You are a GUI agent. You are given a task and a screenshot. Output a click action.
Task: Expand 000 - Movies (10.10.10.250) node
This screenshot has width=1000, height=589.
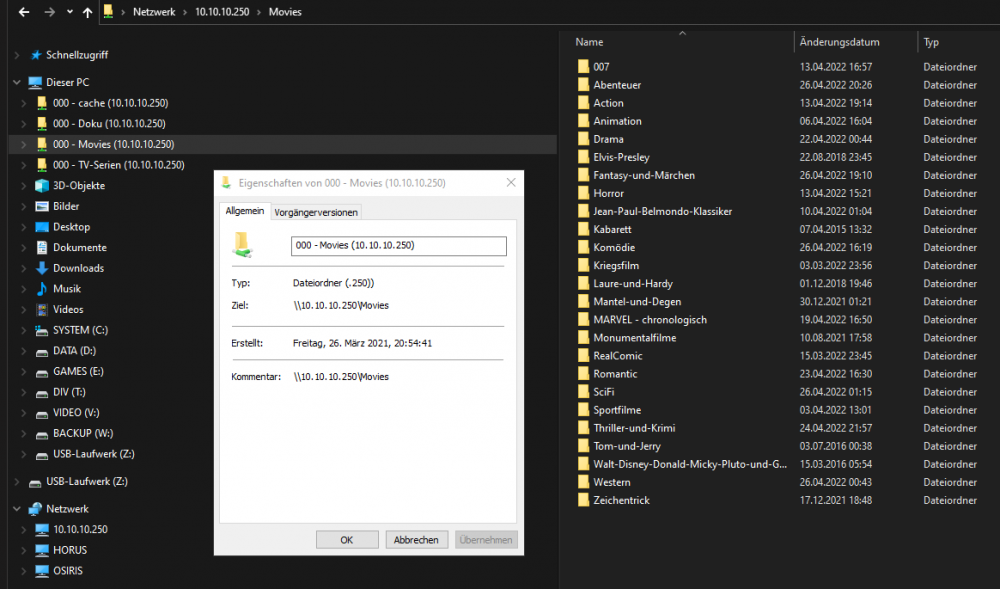[24, 145]
